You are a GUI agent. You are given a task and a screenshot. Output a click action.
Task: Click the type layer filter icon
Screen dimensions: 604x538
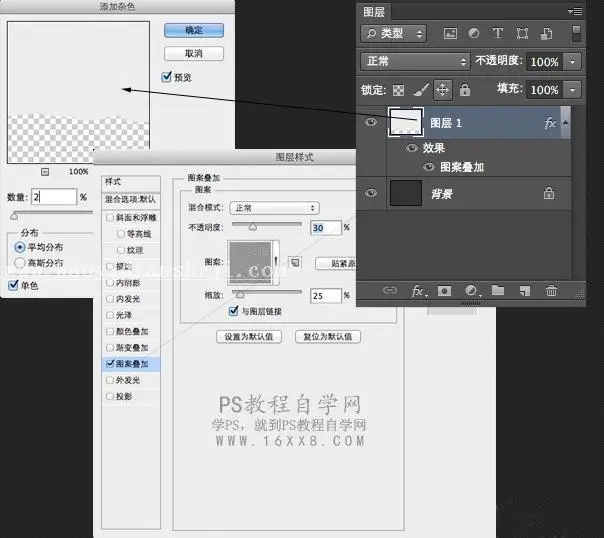[x=498, y=33]
